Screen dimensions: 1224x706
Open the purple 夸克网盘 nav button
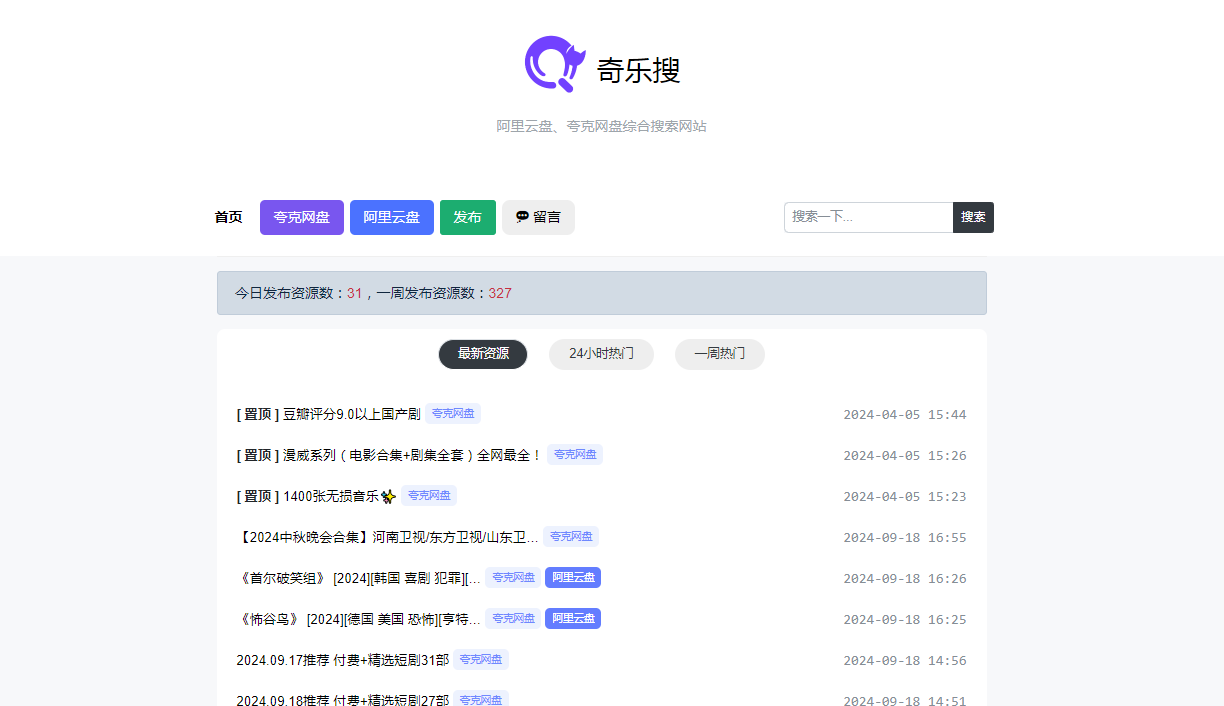pyautogui.click(x=302, y=217)
